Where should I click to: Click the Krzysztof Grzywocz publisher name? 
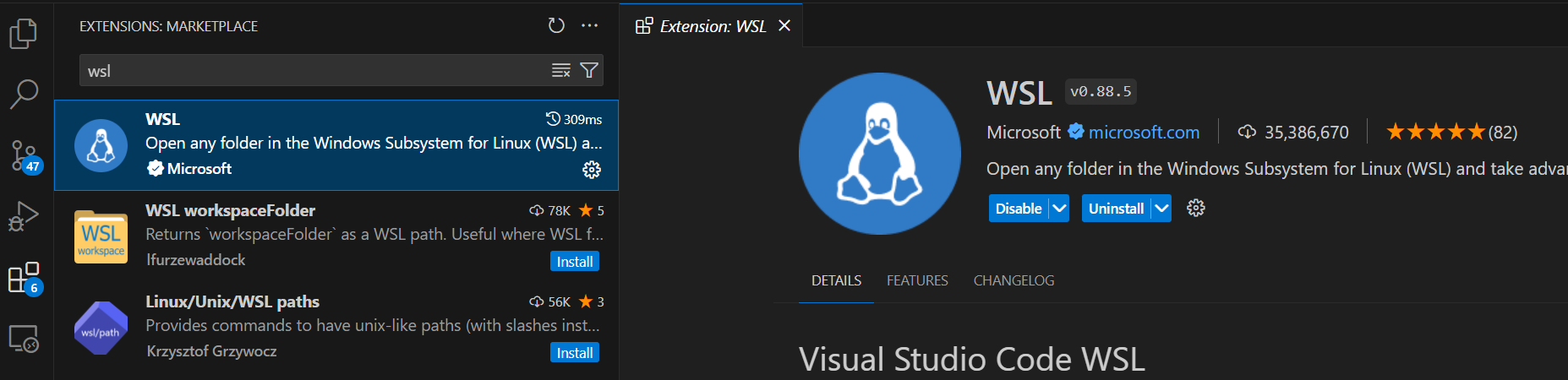pos(211,351)
